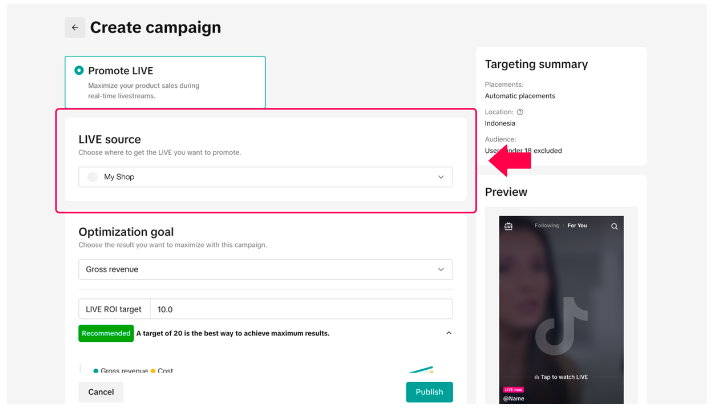
Task: Click the @Name handle in preview
Action: point(515,400)
